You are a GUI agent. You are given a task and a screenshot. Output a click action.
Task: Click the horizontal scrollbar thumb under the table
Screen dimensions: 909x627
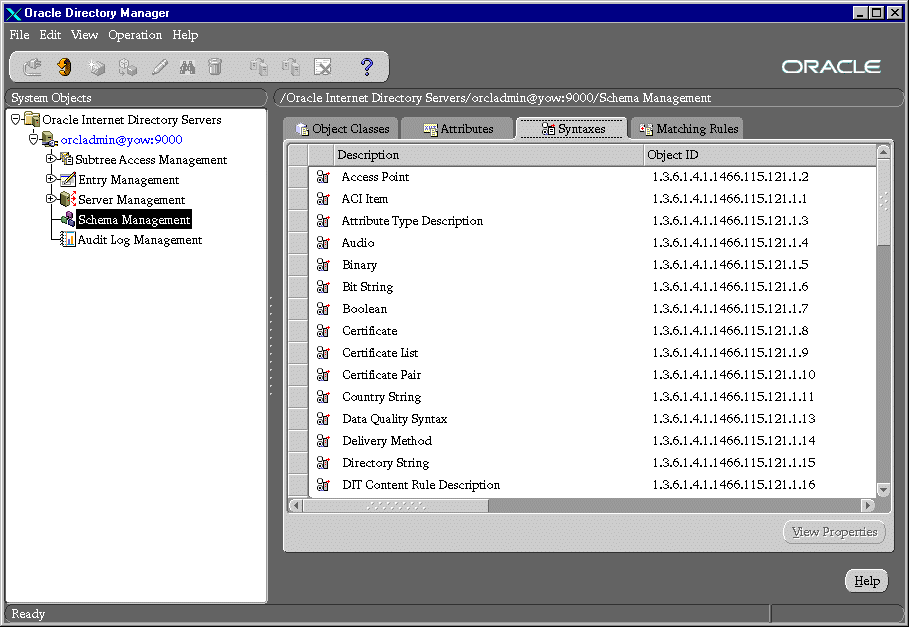pos(396,505)
